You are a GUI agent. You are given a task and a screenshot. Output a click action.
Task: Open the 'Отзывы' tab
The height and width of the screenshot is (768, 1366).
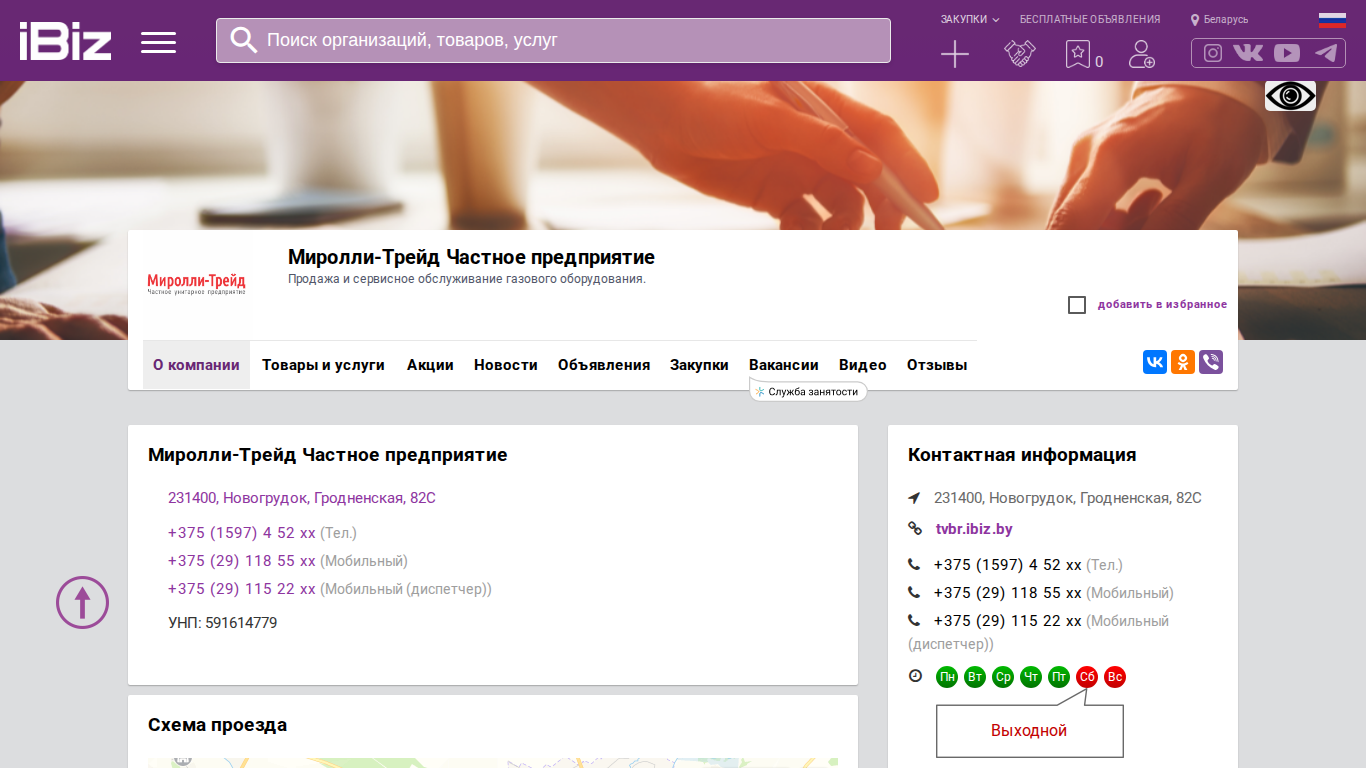tap(937, 365)
